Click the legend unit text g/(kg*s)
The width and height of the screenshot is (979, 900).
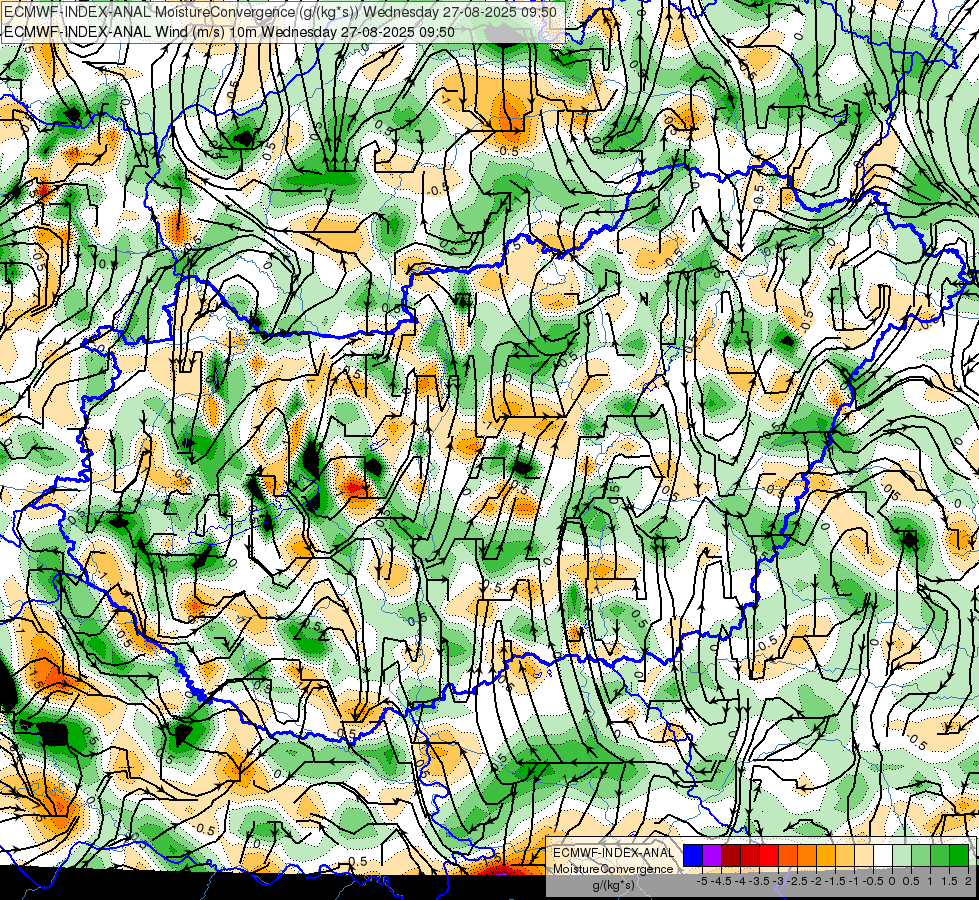coord(613,885)
